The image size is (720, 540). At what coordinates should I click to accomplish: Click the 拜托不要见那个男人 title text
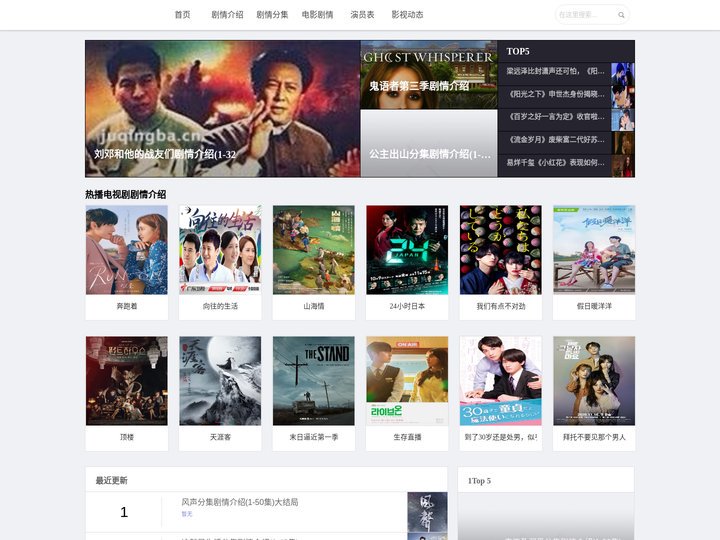click(594, 437)
